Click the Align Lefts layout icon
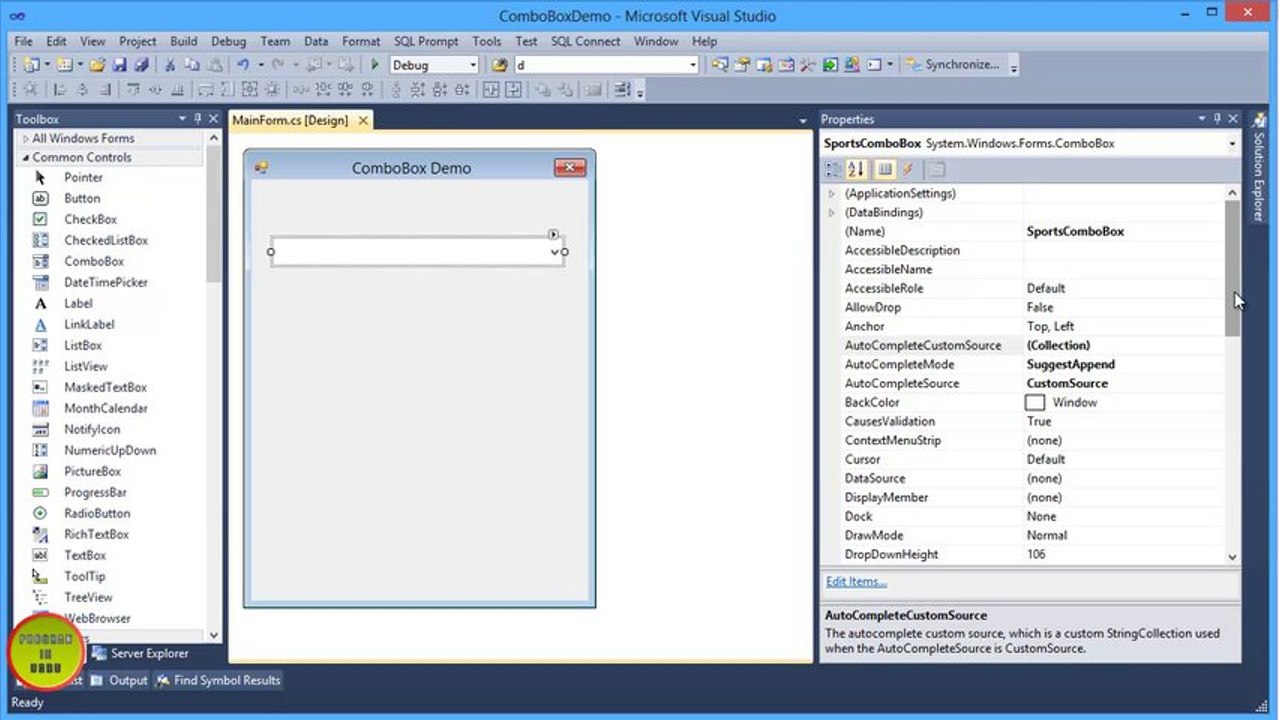Image resolution: width=1279 pixels, height=720 pixels. tap(59, 90)
